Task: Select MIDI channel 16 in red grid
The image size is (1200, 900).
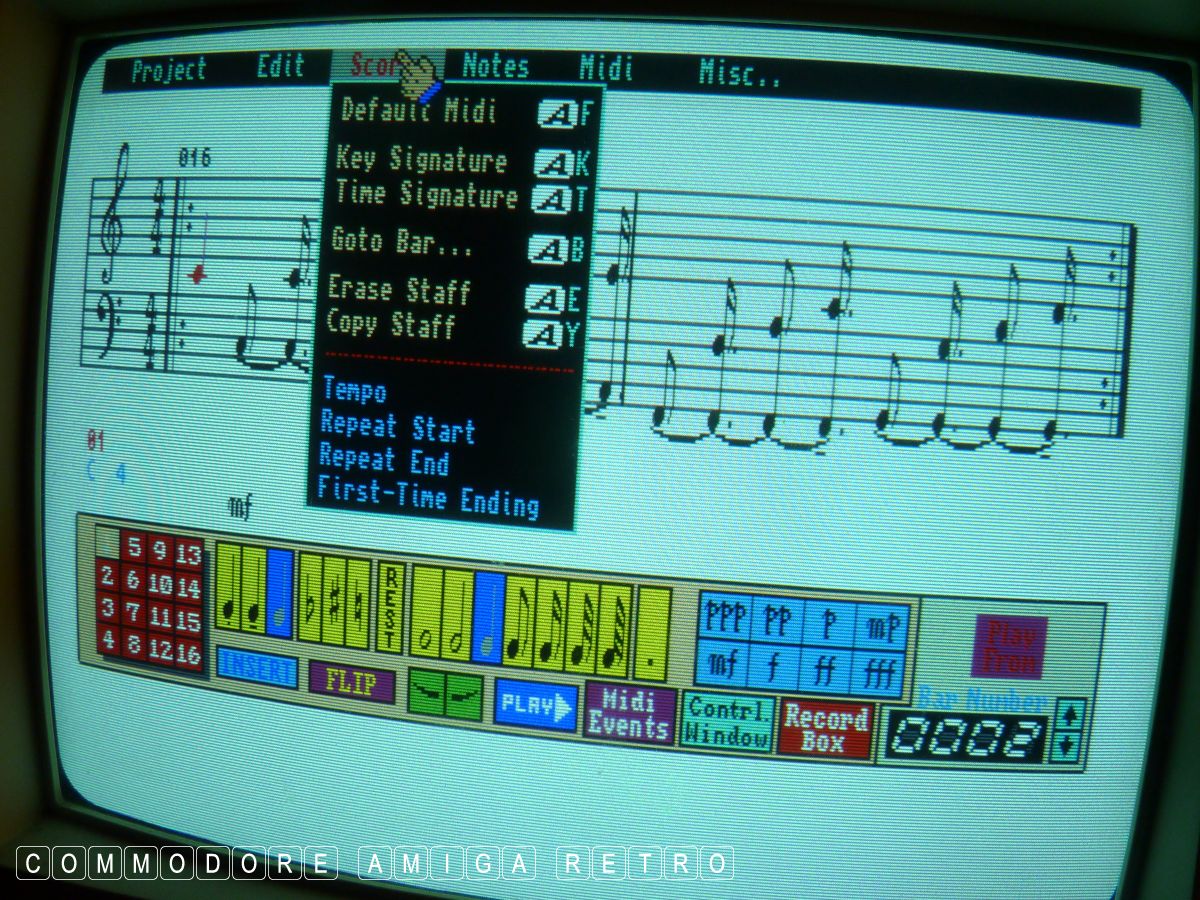Action: pos(188,654)
